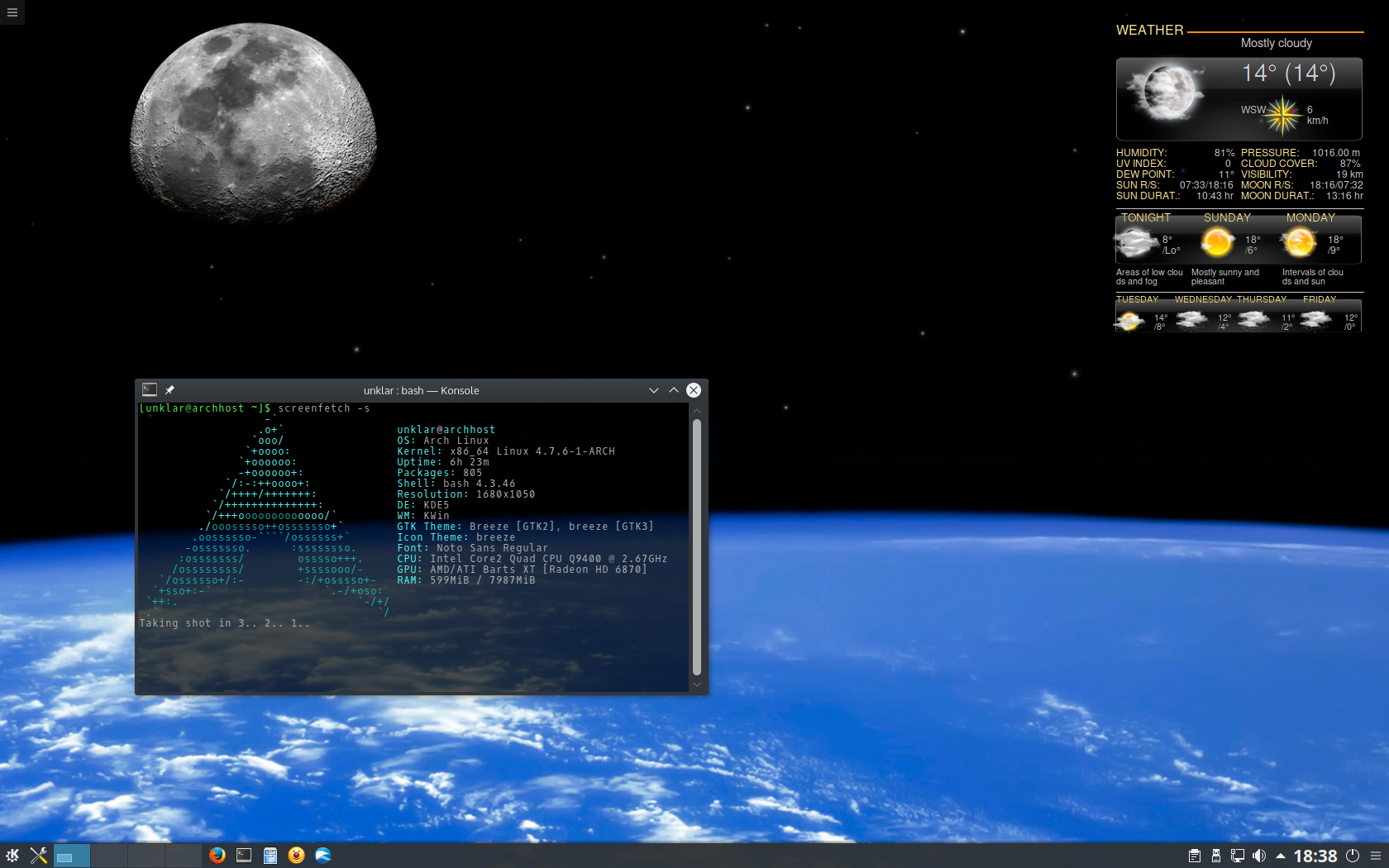Open the clipboard tray icon

point(1195,856)
